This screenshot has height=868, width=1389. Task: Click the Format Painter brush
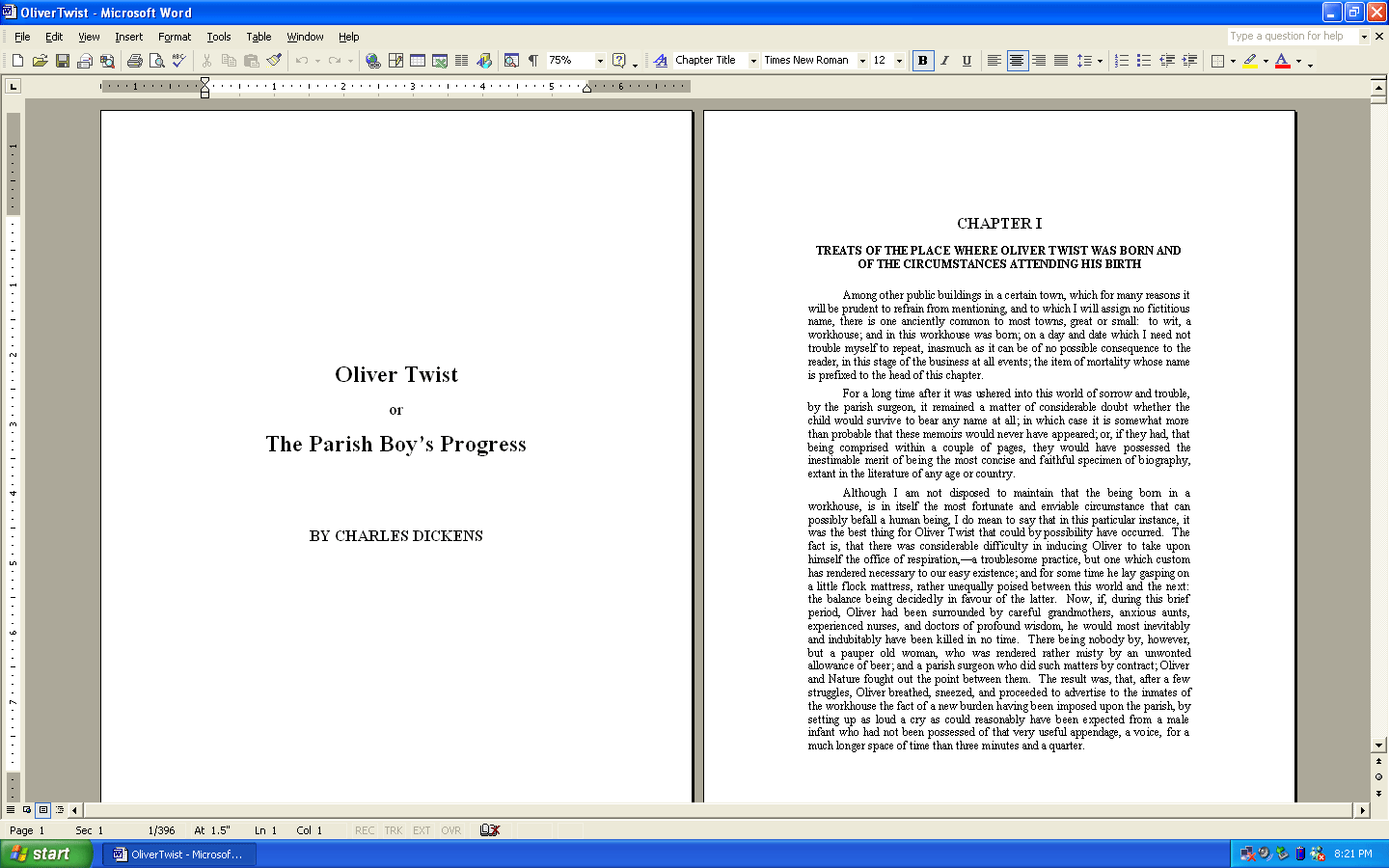274,61
